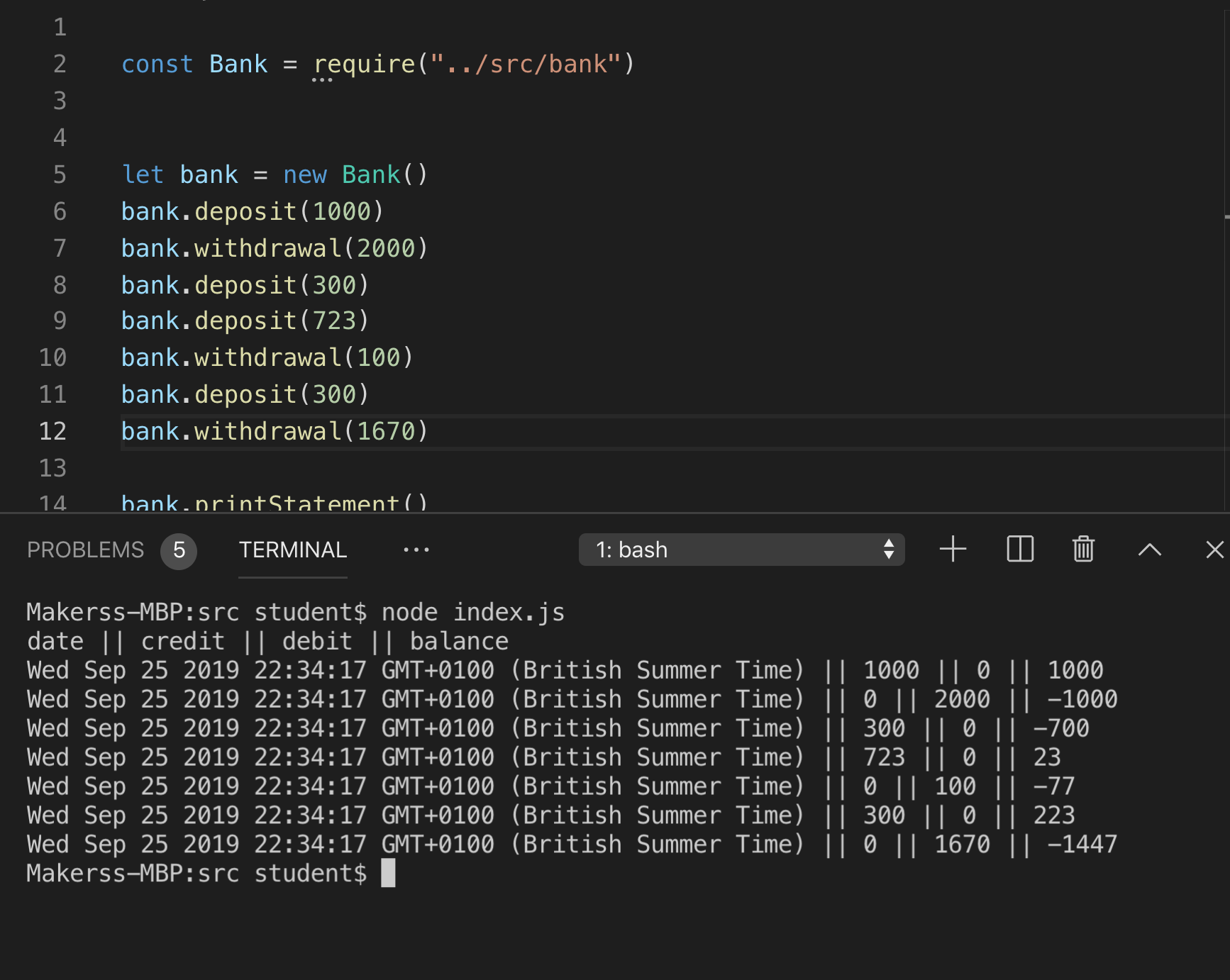Click on bank.deposit(1000) line
This screenshot has height=980, width=1230.
[253, 211]
